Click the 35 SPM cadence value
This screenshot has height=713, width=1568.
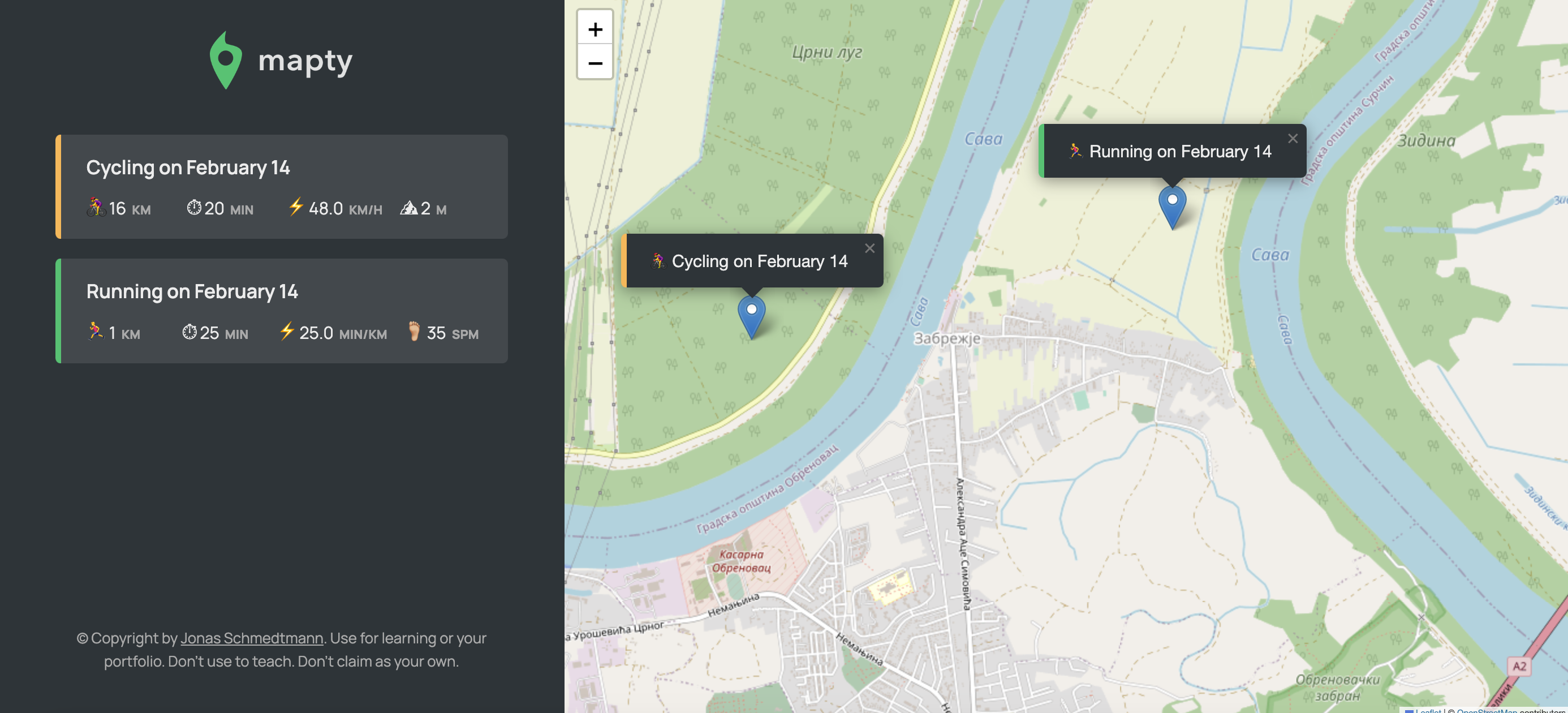453,333
